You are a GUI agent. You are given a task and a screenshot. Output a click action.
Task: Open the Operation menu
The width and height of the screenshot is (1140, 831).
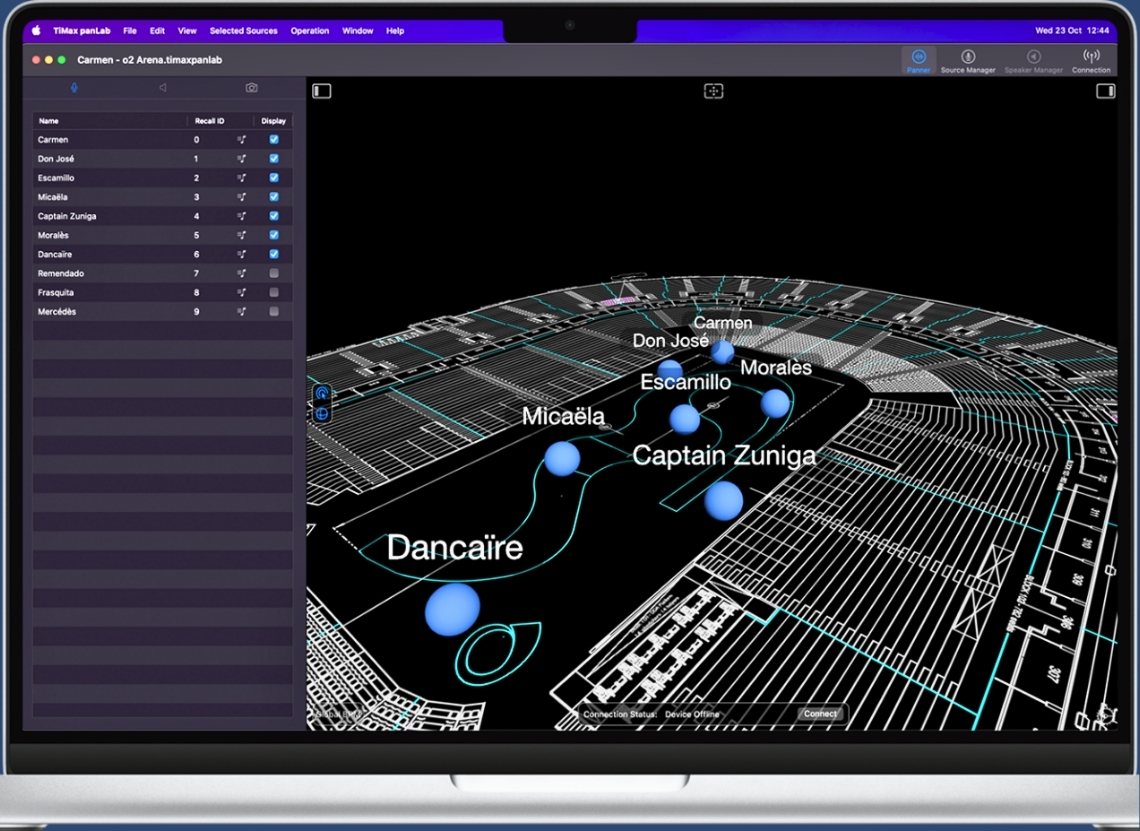point(310,31)
